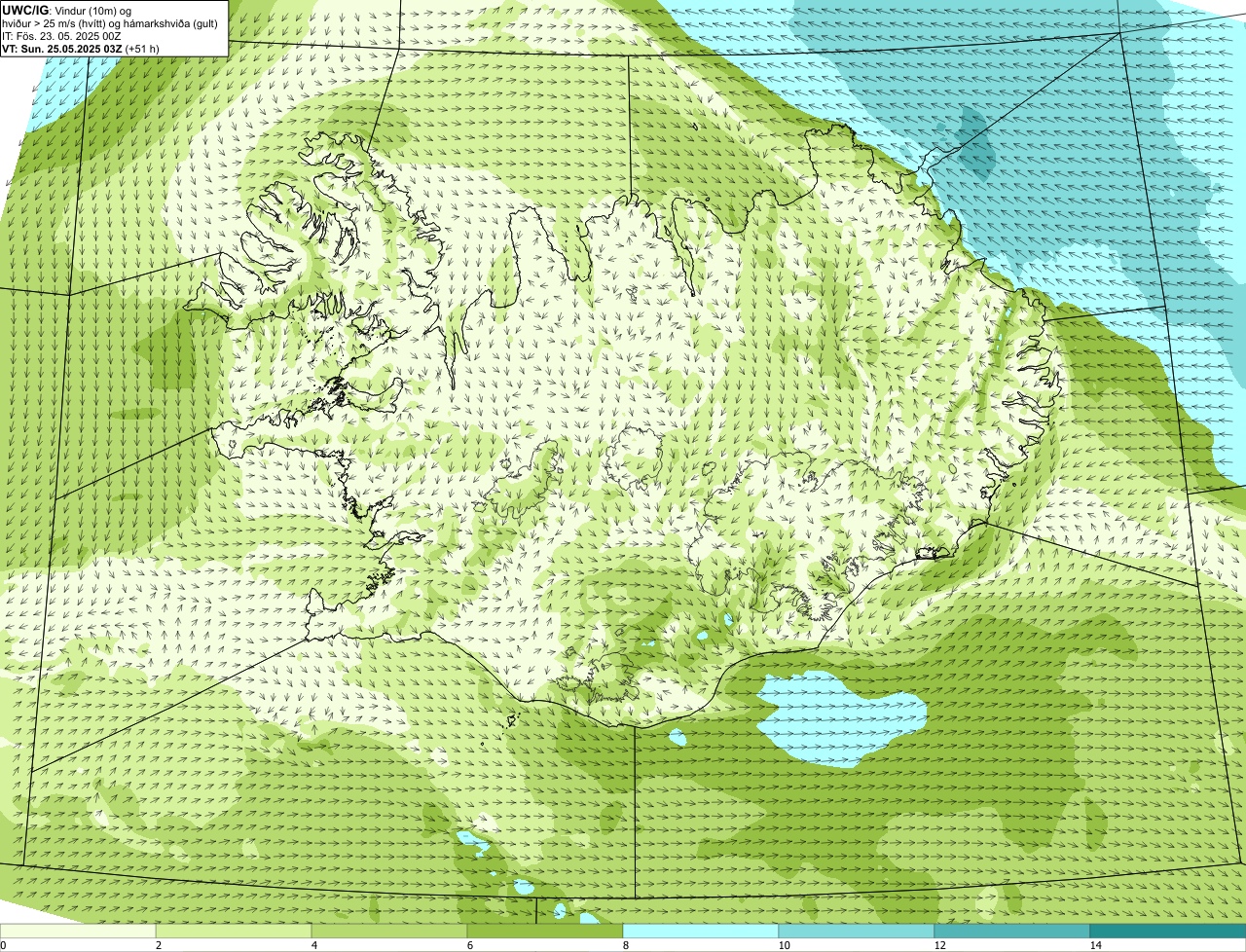The height and width of the screenshot is (952, 1246).
Task: Click the legend scale label '10'
Action: pyautogui.click(x=784, y=945)
